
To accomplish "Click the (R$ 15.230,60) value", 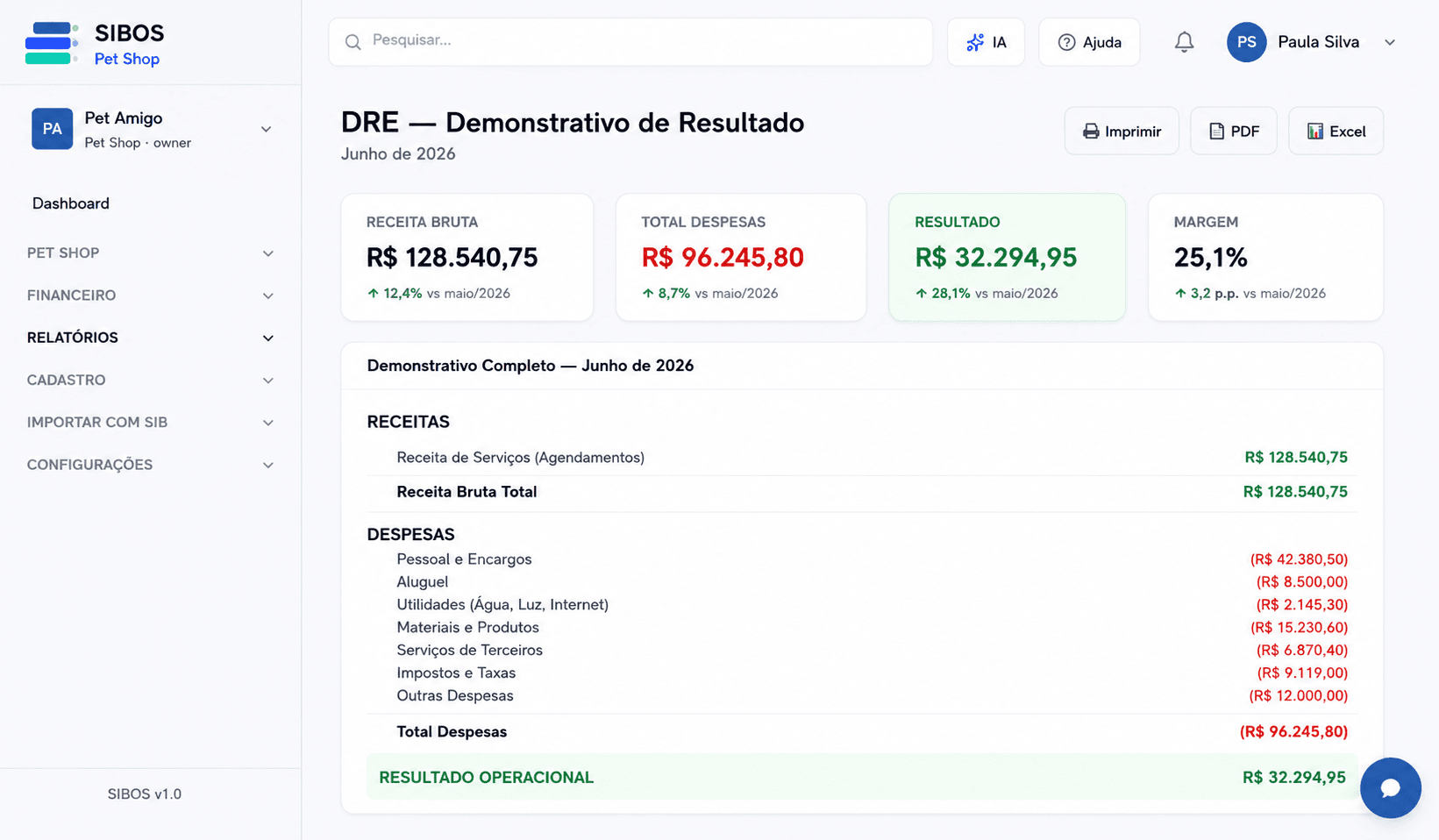I will click(1299, 628).
